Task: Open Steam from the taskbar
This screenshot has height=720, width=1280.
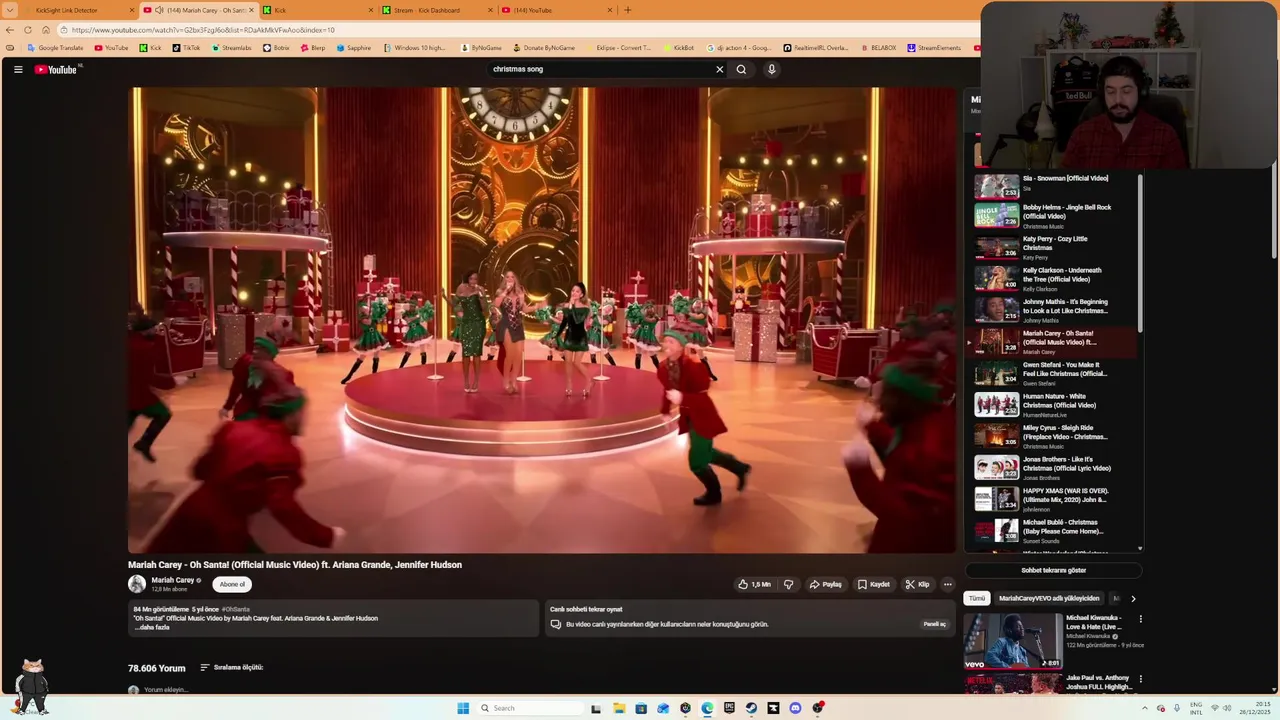Action: tap(751, 708)
